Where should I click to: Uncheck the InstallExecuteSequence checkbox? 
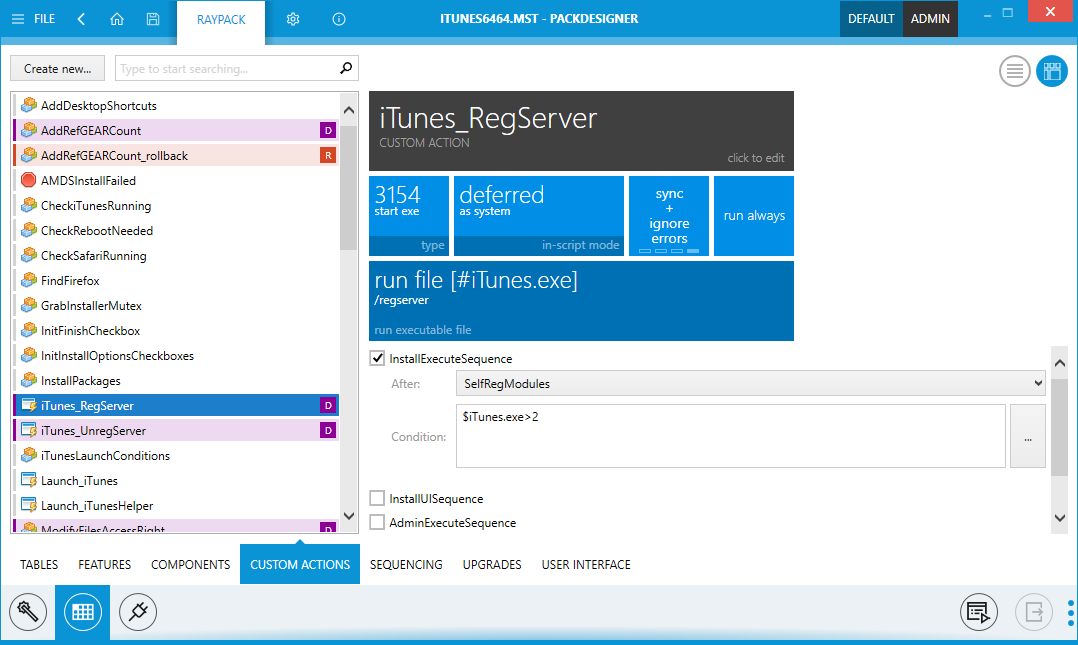(x=377, y=358)
